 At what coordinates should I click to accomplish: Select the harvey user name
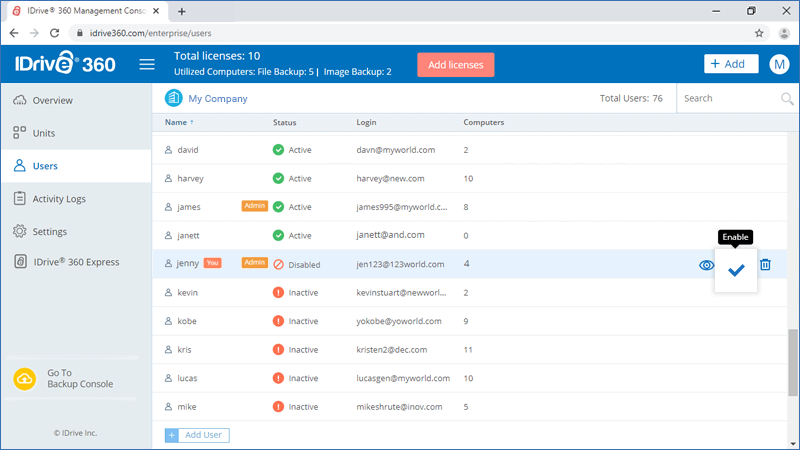[190, 179]
